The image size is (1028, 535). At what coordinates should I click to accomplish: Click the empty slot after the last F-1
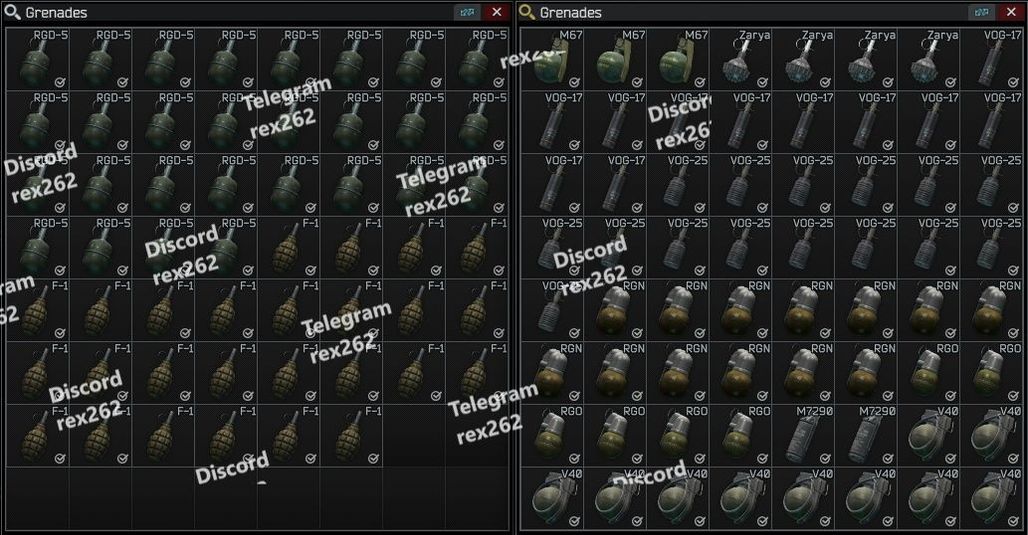tap(414, 435)
